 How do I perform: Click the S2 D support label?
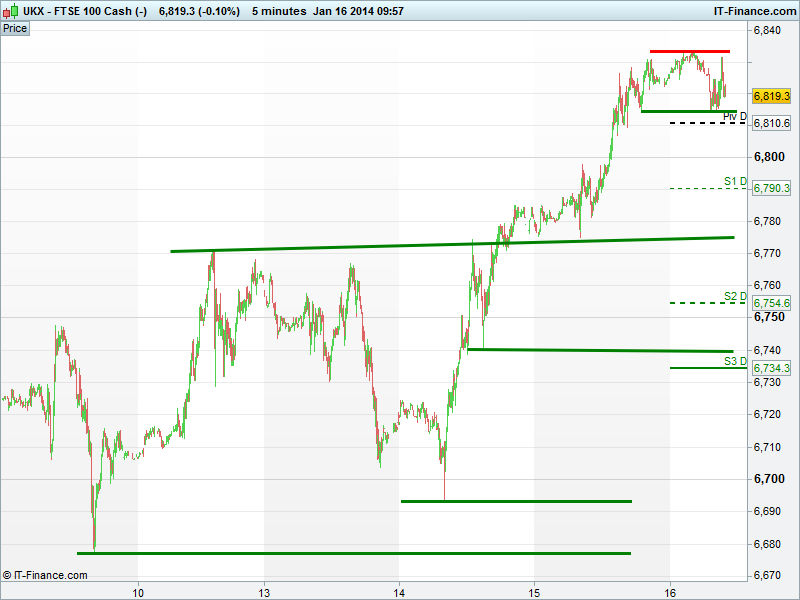coord(735,296)
